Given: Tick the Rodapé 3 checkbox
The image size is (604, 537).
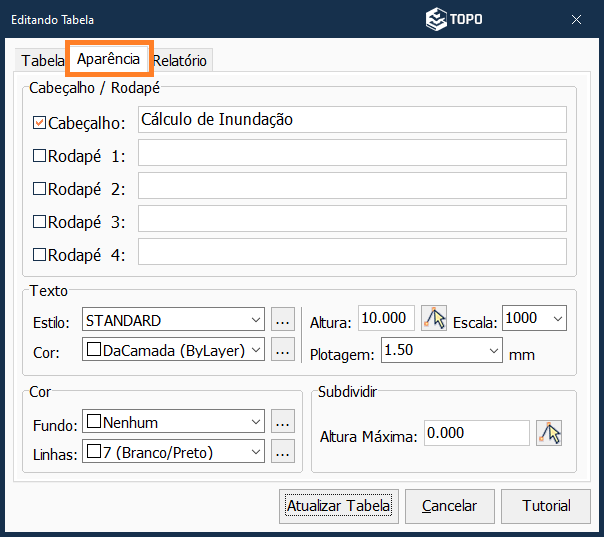Looking at the screenshot, I should click(40, 221).
